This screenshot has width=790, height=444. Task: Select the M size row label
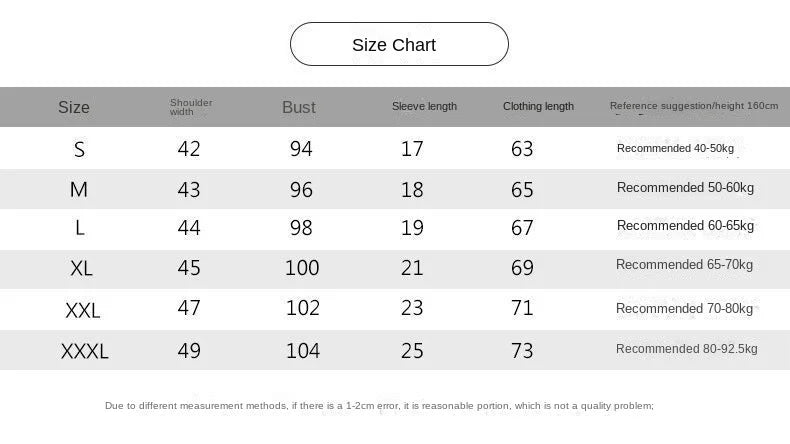coord(79,189)
